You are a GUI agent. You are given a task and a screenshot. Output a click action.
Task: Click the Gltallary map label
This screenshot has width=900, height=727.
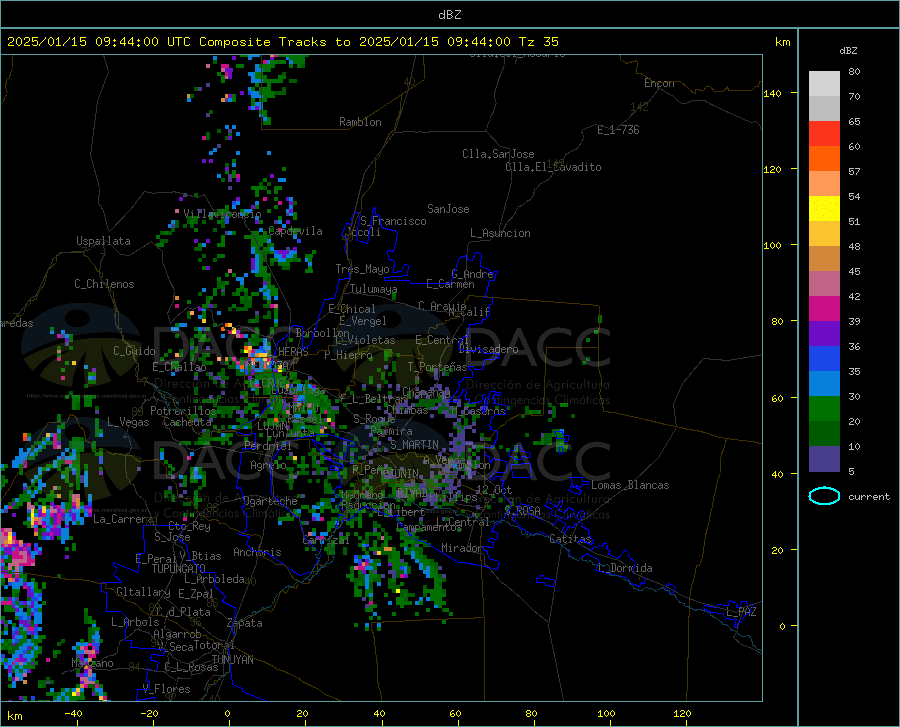pos(143,592)
